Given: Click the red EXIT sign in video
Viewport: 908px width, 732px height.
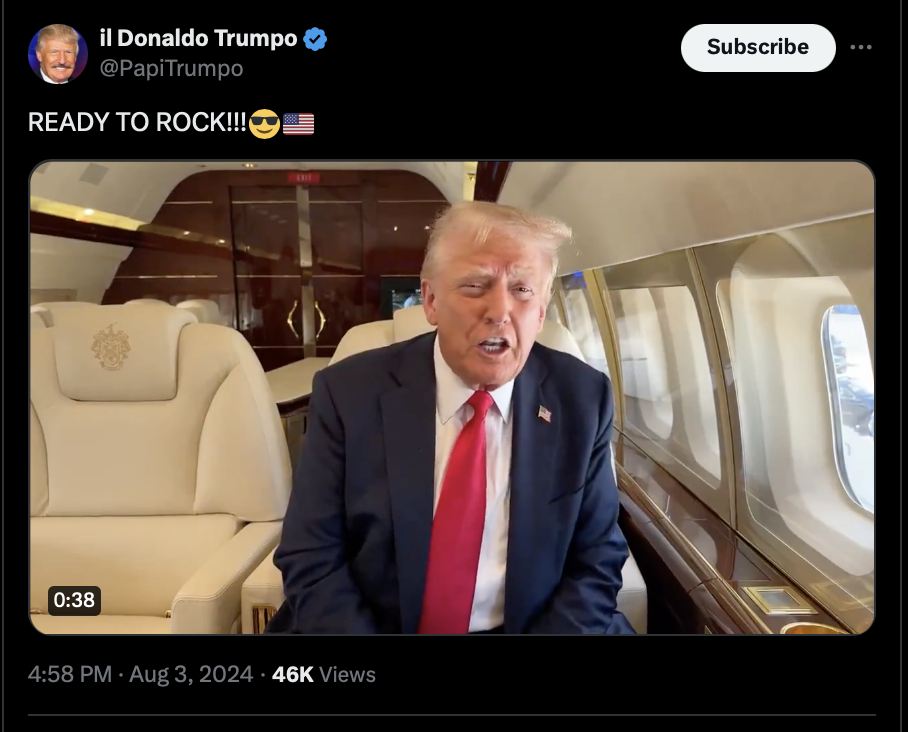Looking at the screenshot, I should click(303, 177).
